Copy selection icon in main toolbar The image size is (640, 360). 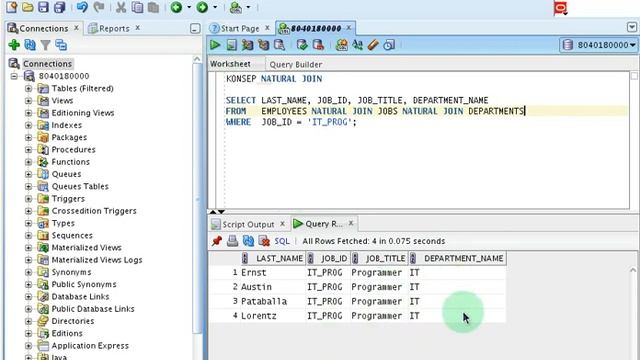(x=138, y=7)
